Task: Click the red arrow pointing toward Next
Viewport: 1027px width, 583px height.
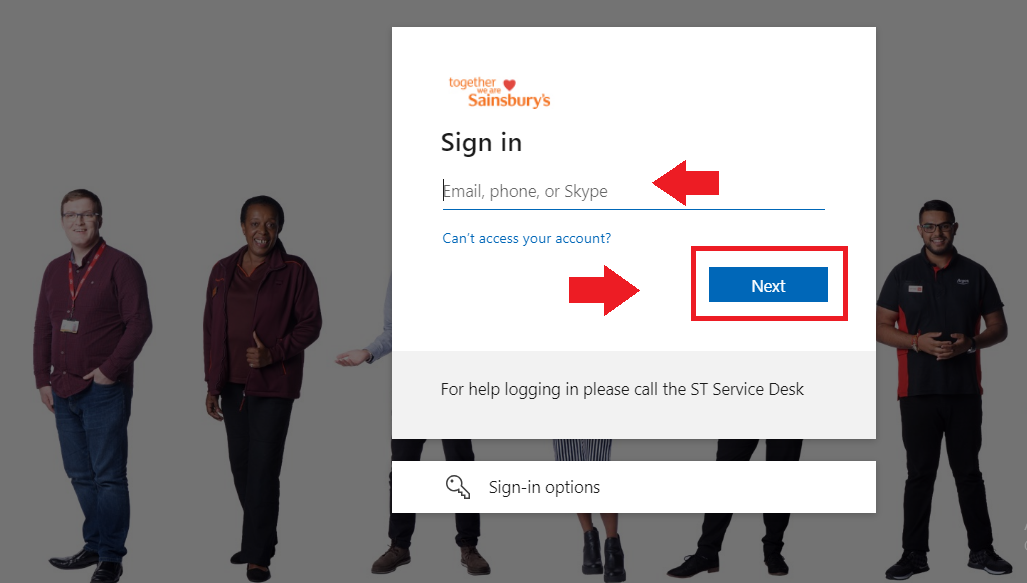Action: click(x=604, y=290)
